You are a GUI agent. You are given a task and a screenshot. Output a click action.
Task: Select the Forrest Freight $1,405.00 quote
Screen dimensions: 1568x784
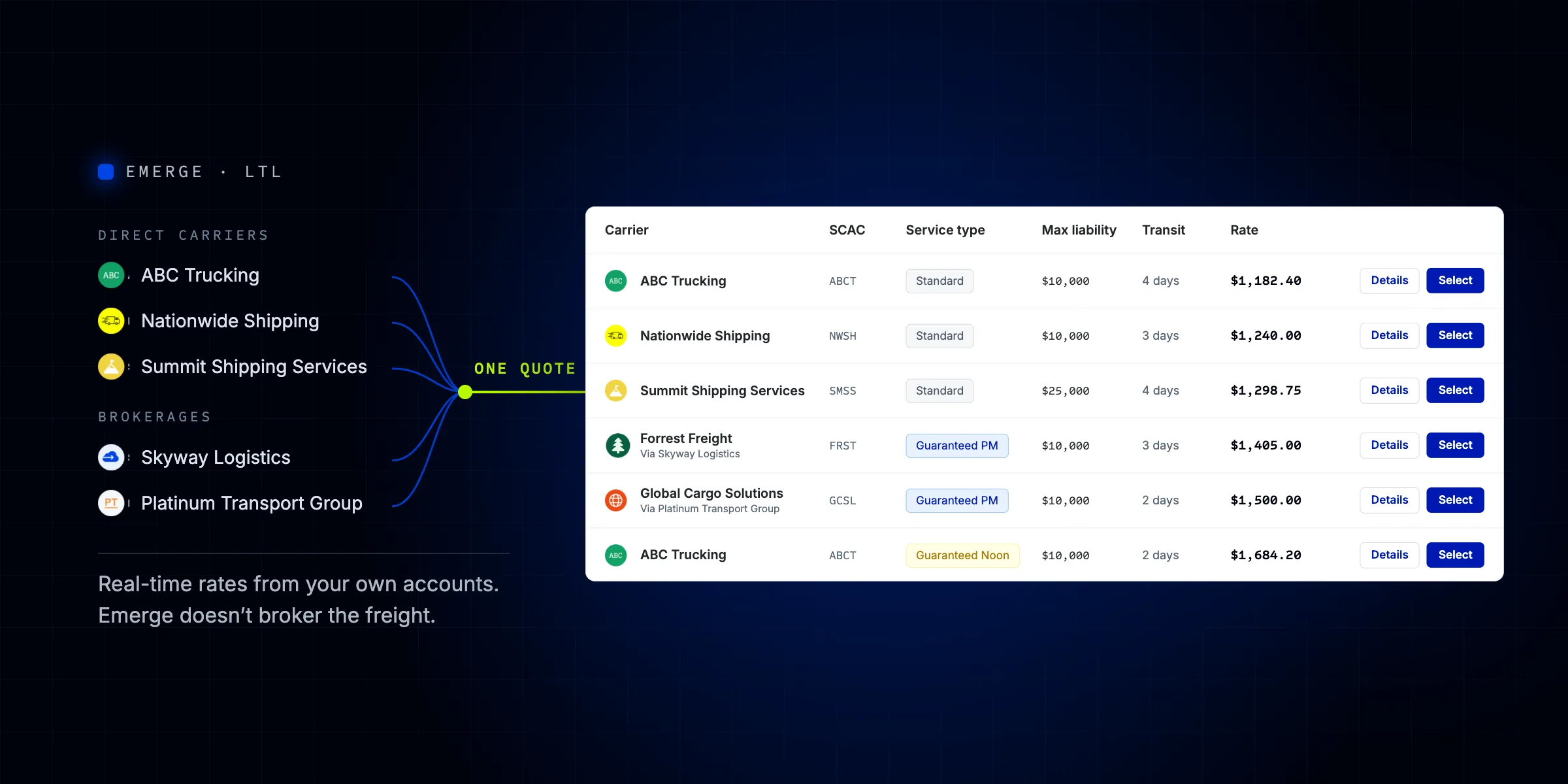[x=1455, y=446]
